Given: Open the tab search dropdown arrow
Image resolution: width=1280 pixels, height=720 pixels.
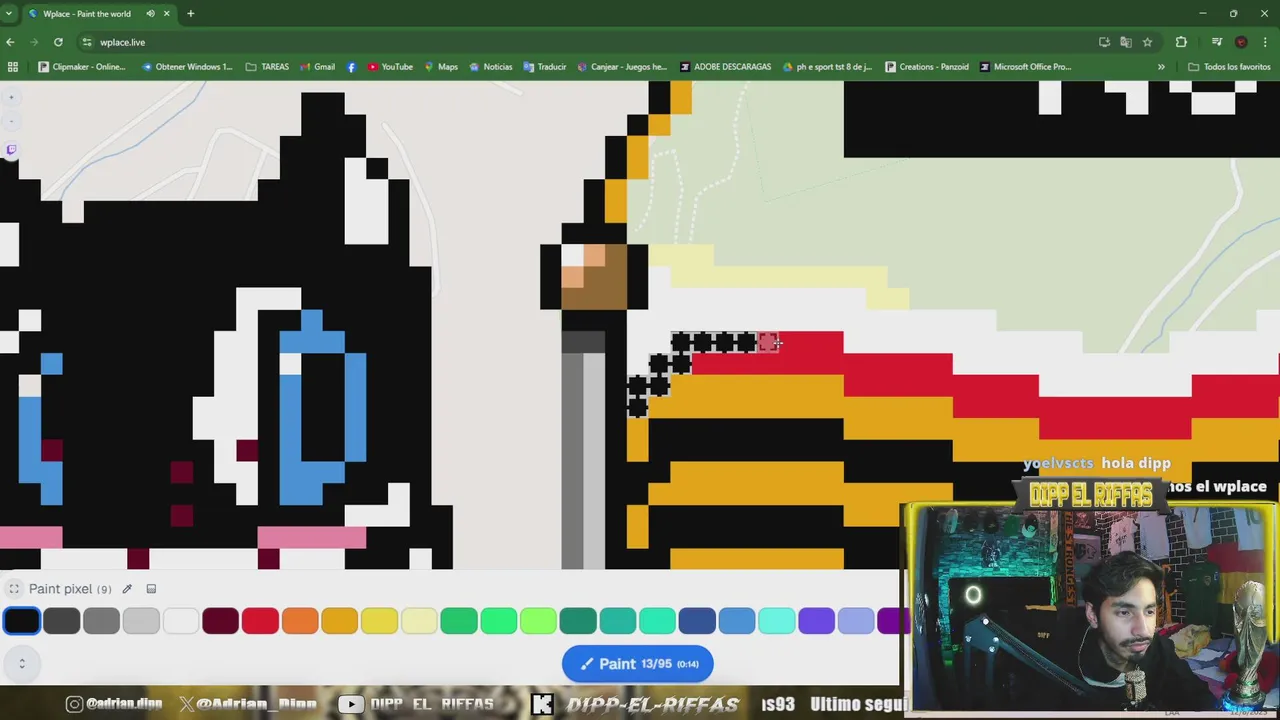Looking at the screenshot, I should pos(9,14).
